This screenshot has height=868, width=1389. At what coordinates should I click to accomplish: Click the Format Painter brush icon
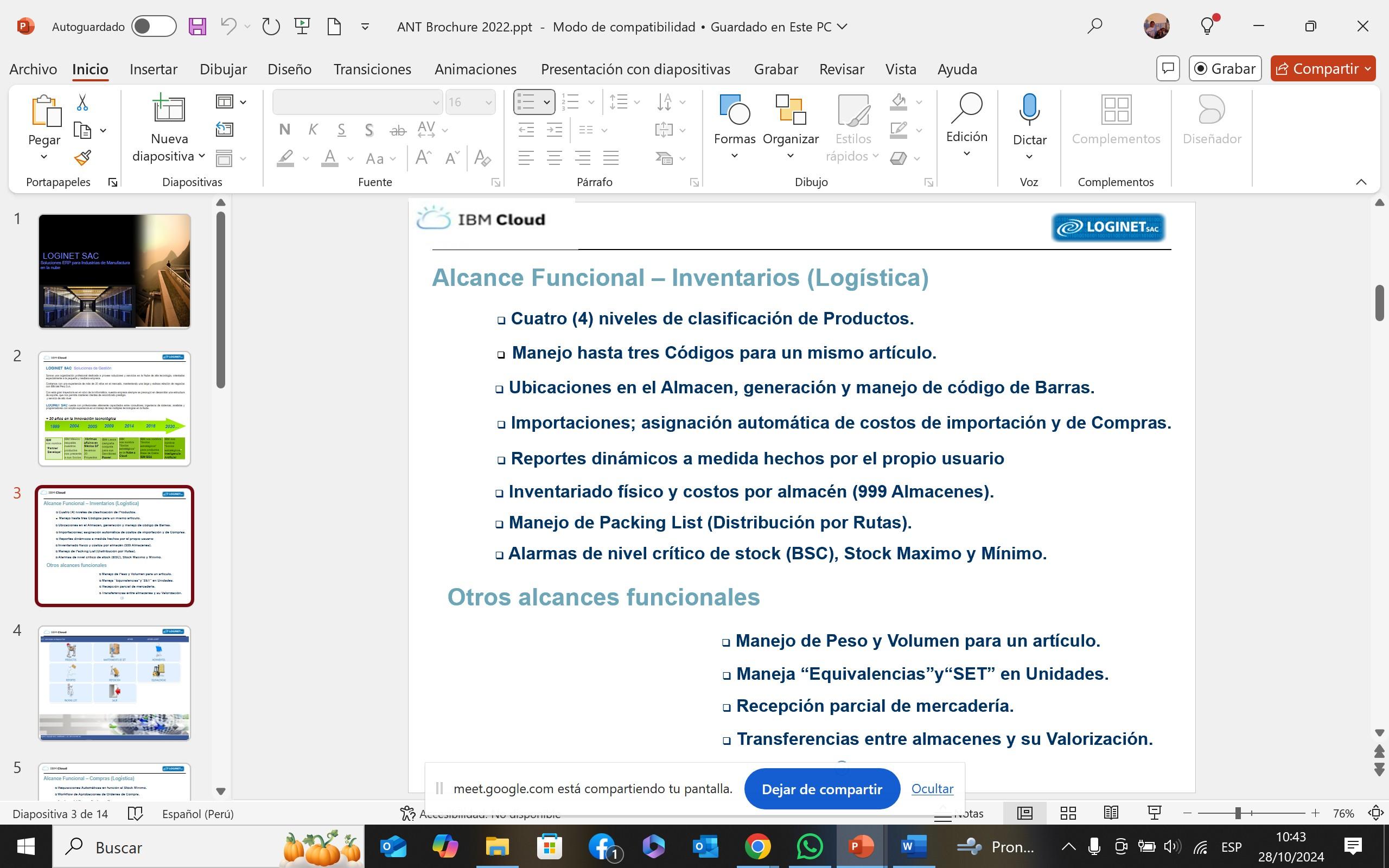point(82,158)
